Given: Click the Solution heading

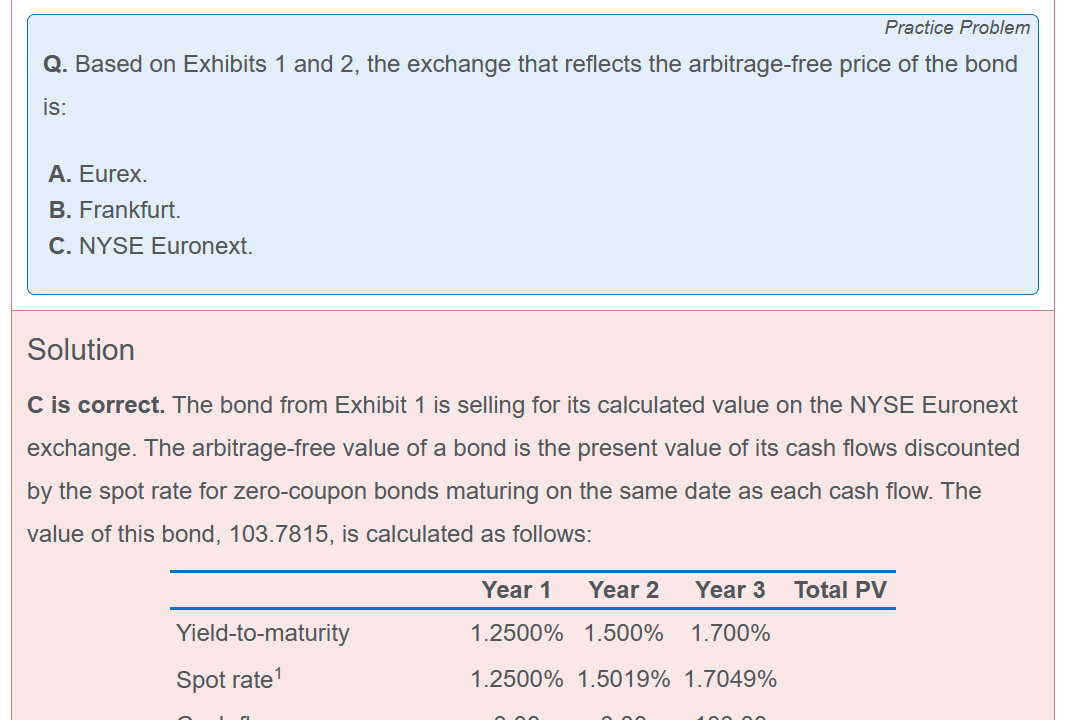Looking at the screenshot, I should pos(81,350).
